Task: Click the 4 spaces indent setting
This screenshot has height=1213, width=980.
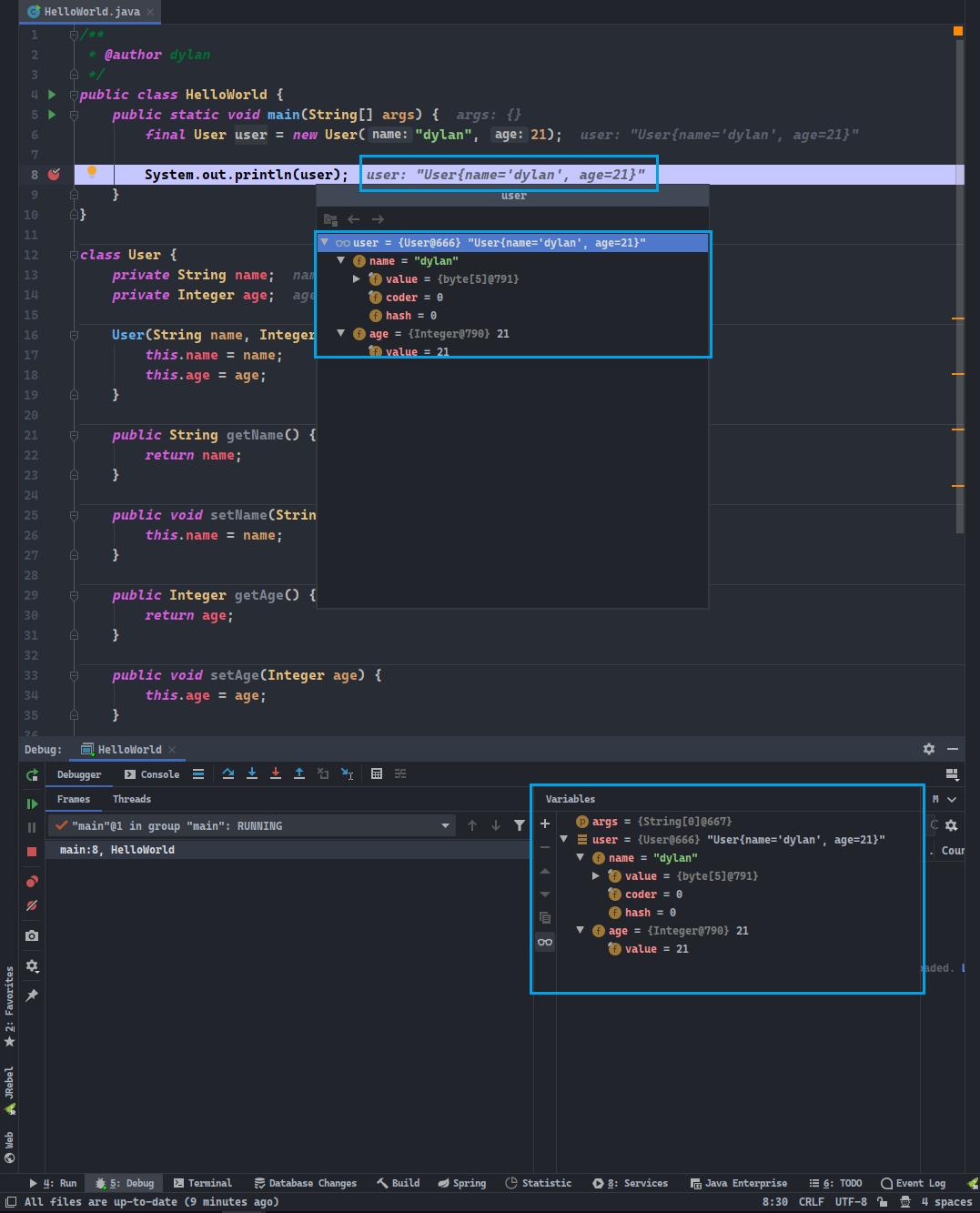Action: click(946, 1202)
